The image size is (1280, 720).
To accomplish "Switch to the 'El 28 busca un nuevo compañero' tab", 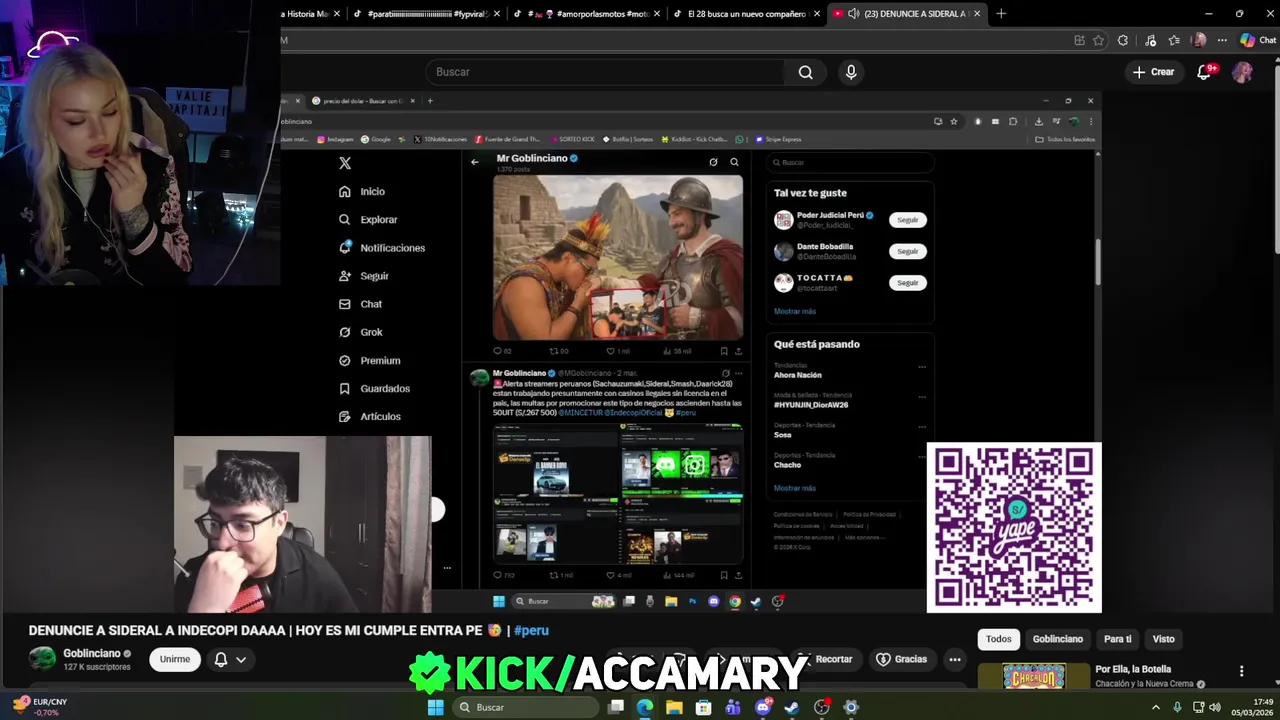I will (745, 14).
